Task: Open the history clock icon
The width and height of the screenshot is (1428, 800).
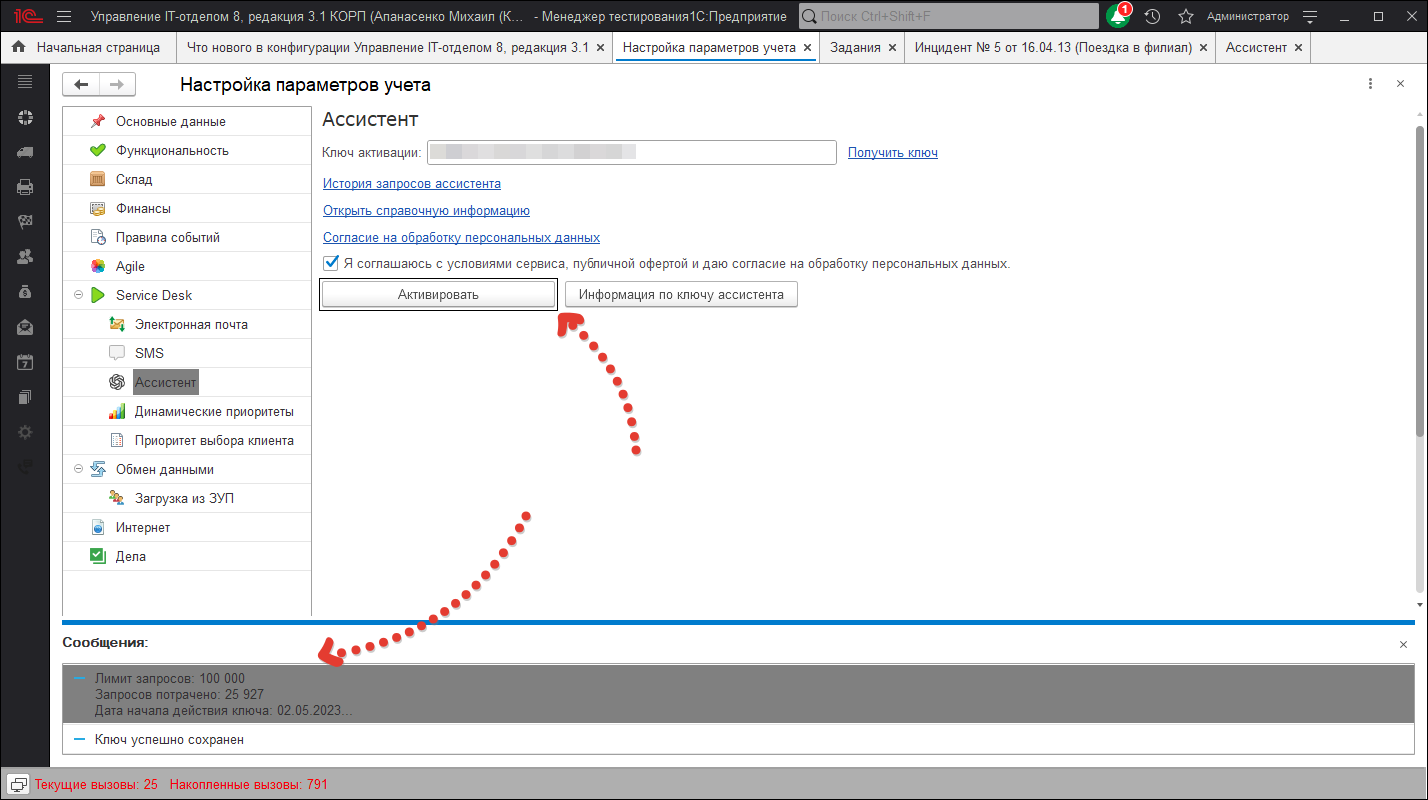Action: pos(1152,17)
